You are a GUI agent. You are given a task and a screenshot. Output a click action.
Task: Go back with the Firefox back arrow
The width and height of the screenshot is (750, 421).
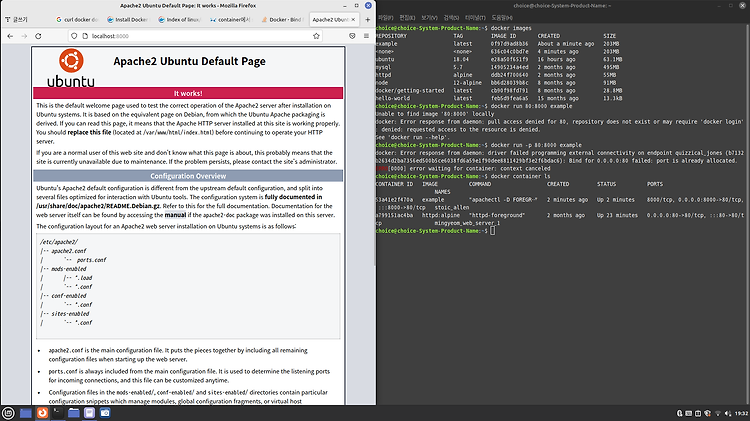pos(10,36)
